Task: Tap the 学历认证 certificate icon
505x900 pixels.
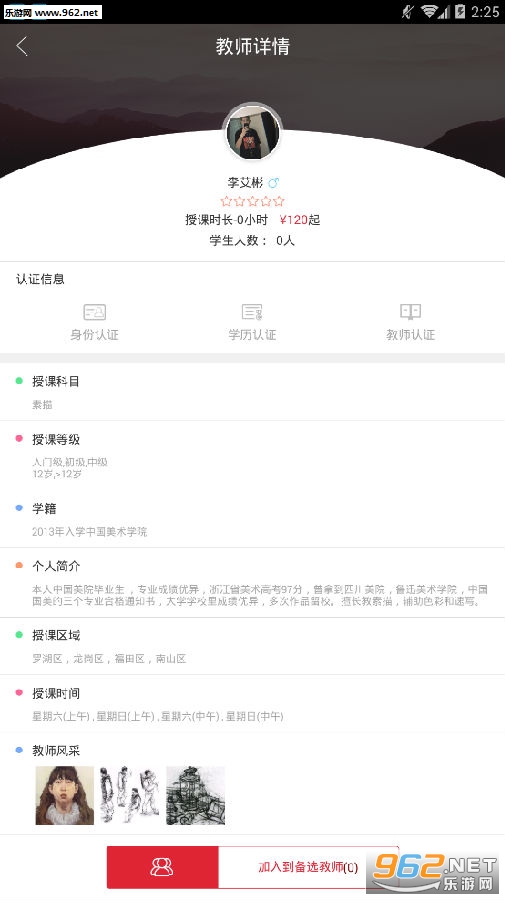Action: 252,312
